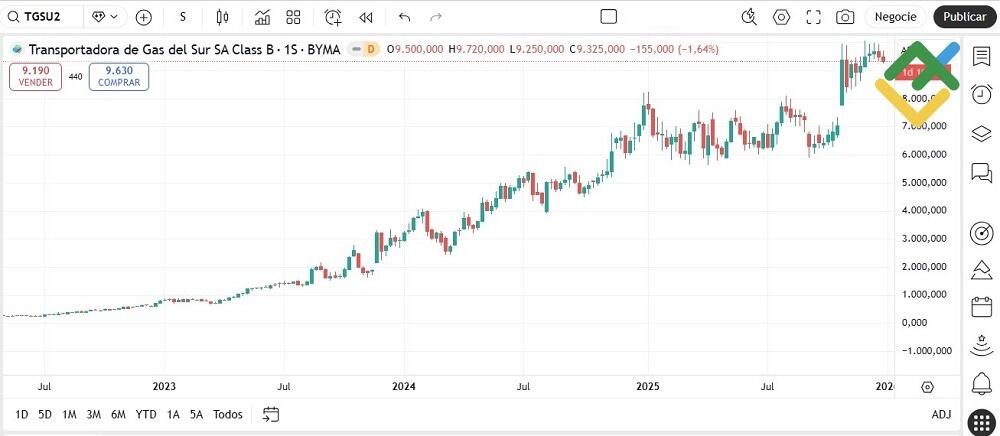1000x436 pixels.
Task: Toggle the D delayed-data badge
Action: point(369,49)
